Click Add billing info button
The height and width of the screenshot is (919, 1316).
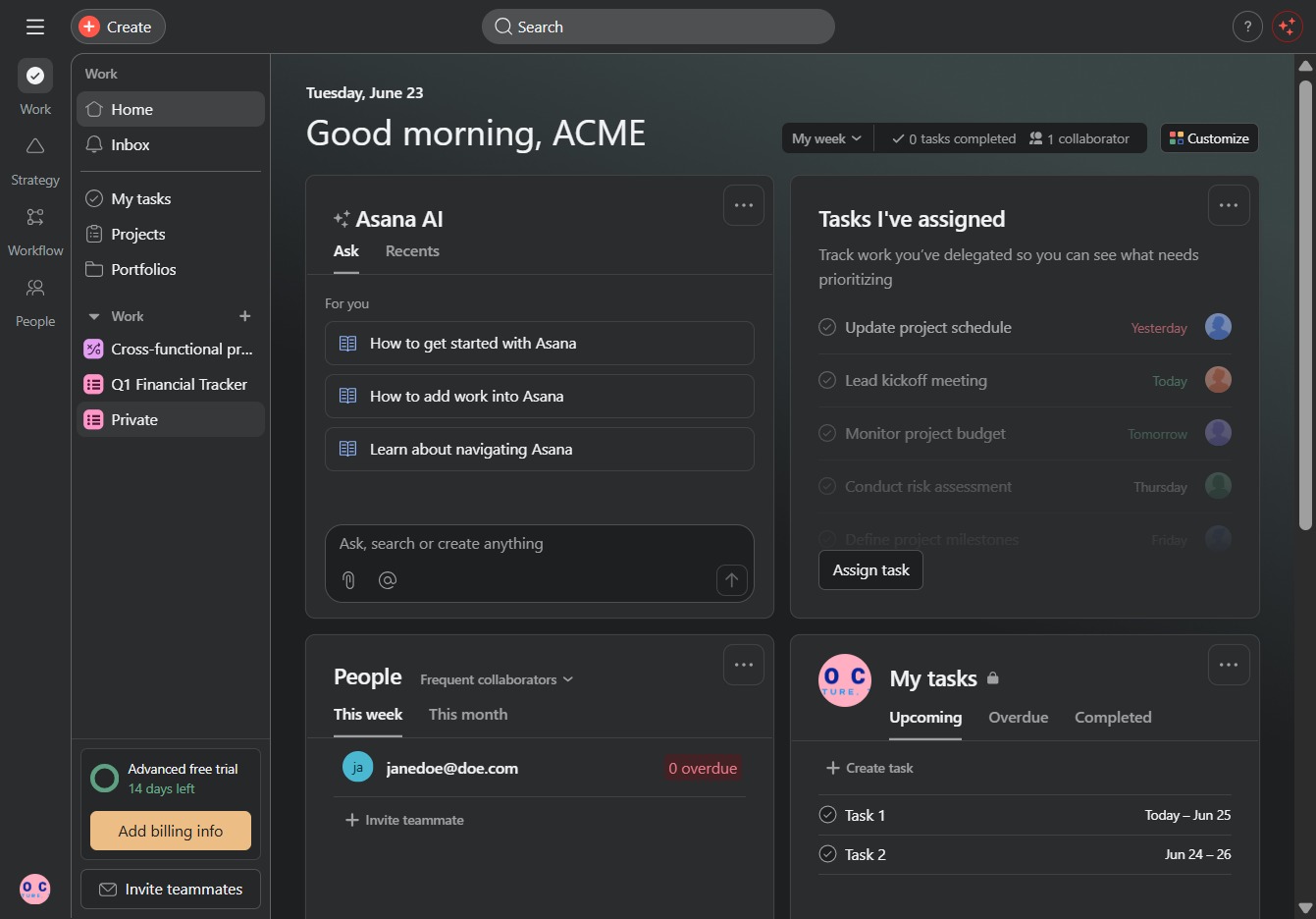click(x=171, y=831)
